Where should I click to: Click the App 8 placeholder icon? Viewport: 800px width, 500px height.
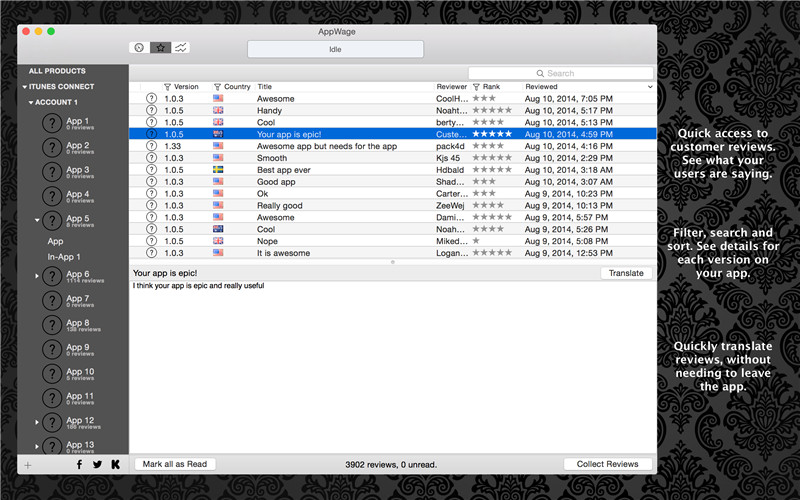52,324
